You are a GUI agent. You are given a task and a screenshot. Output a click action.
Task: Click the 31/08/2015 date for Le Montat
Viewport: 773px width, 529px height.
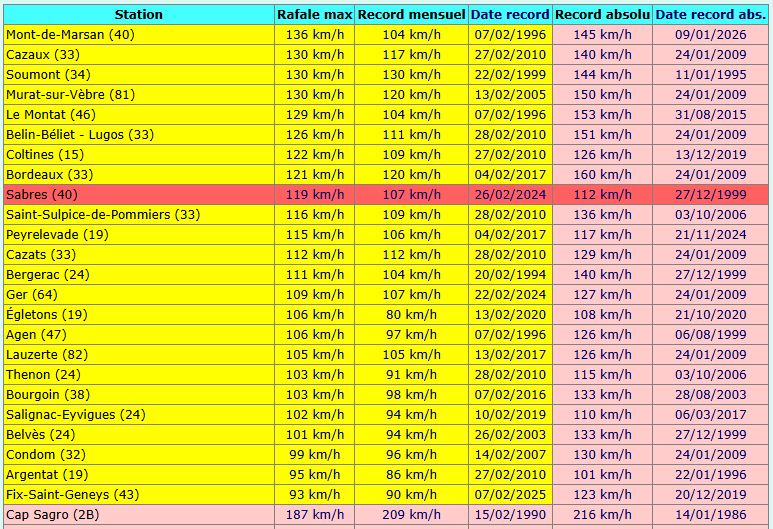(x=710, y=115)
